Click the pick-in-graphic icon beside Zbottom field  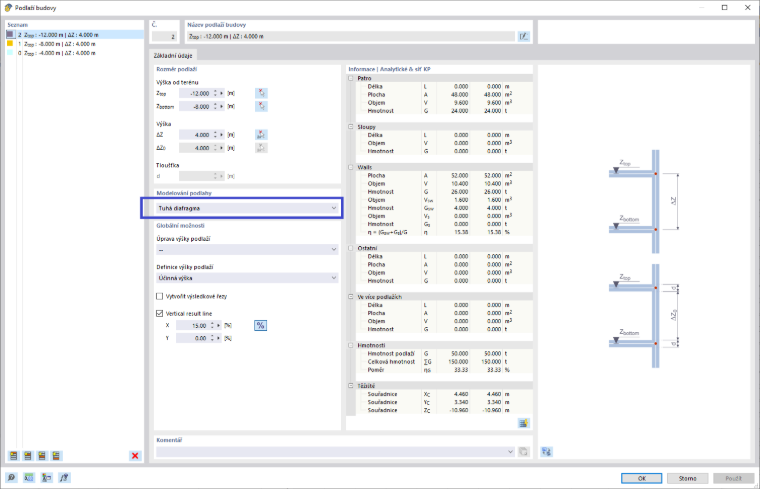click(x=261, y=106)
